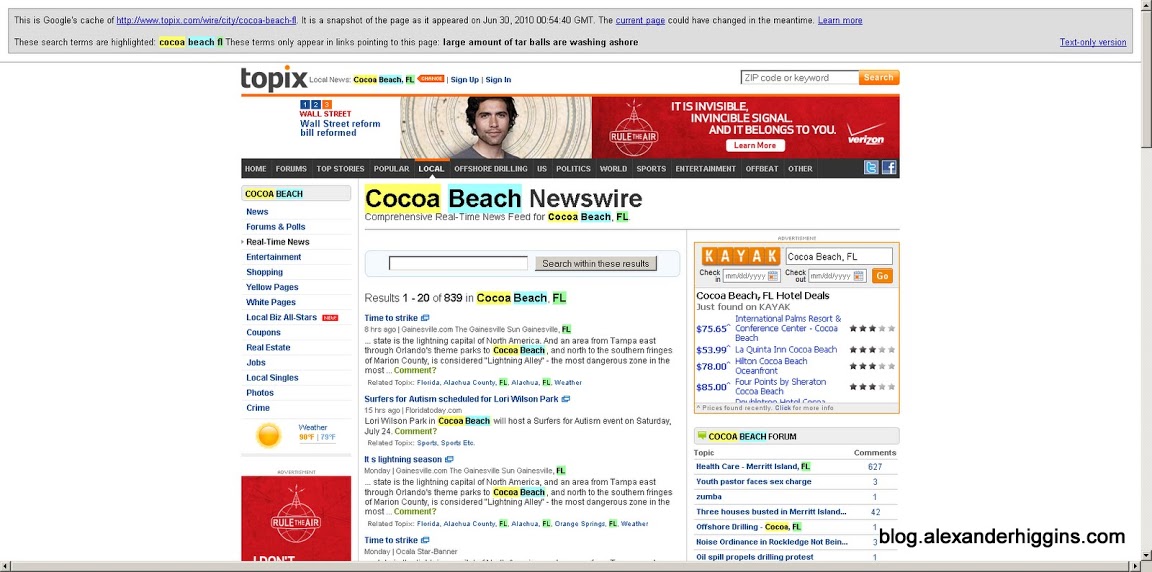Open check-in calendar picker icon
The height and width of the screenshot is (572, 1152).
[773, 276]
